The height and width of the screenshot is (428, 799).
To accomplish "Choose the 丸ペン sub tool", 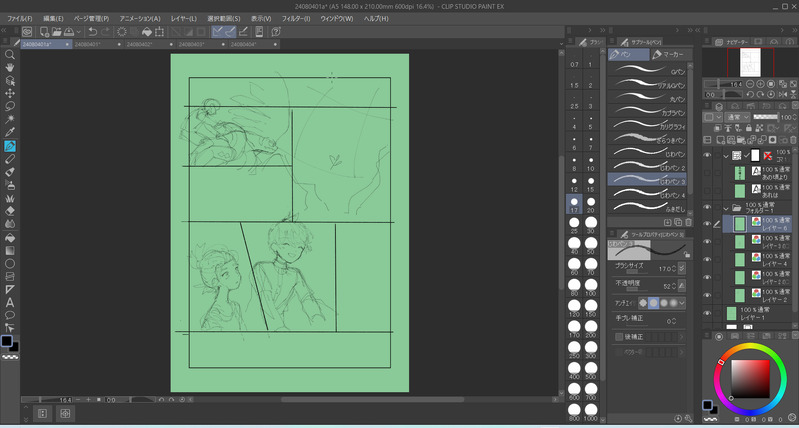I will 647,99.
